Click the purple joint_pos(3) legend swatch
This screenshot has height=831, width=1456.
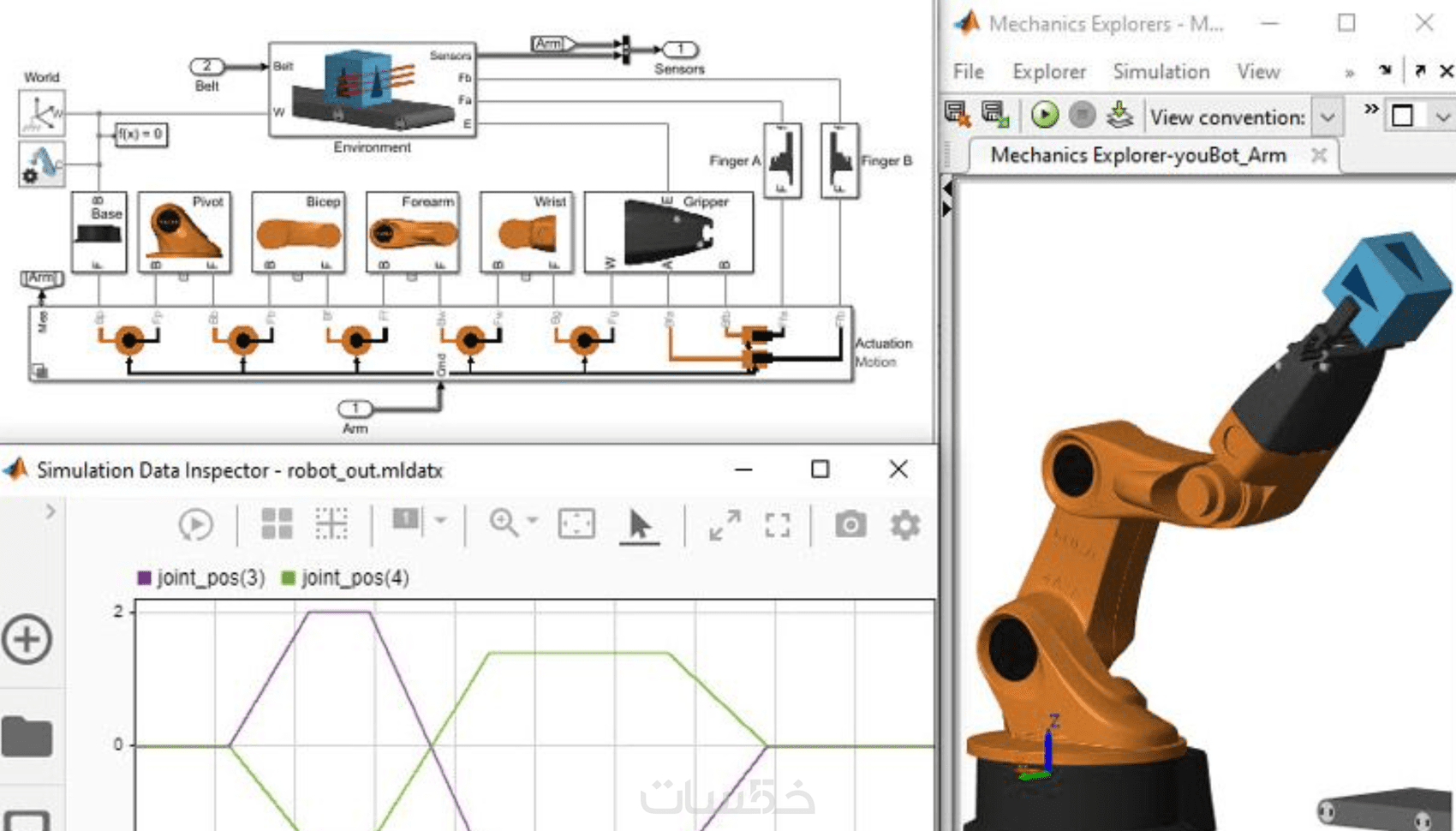[x=144, y=578]
